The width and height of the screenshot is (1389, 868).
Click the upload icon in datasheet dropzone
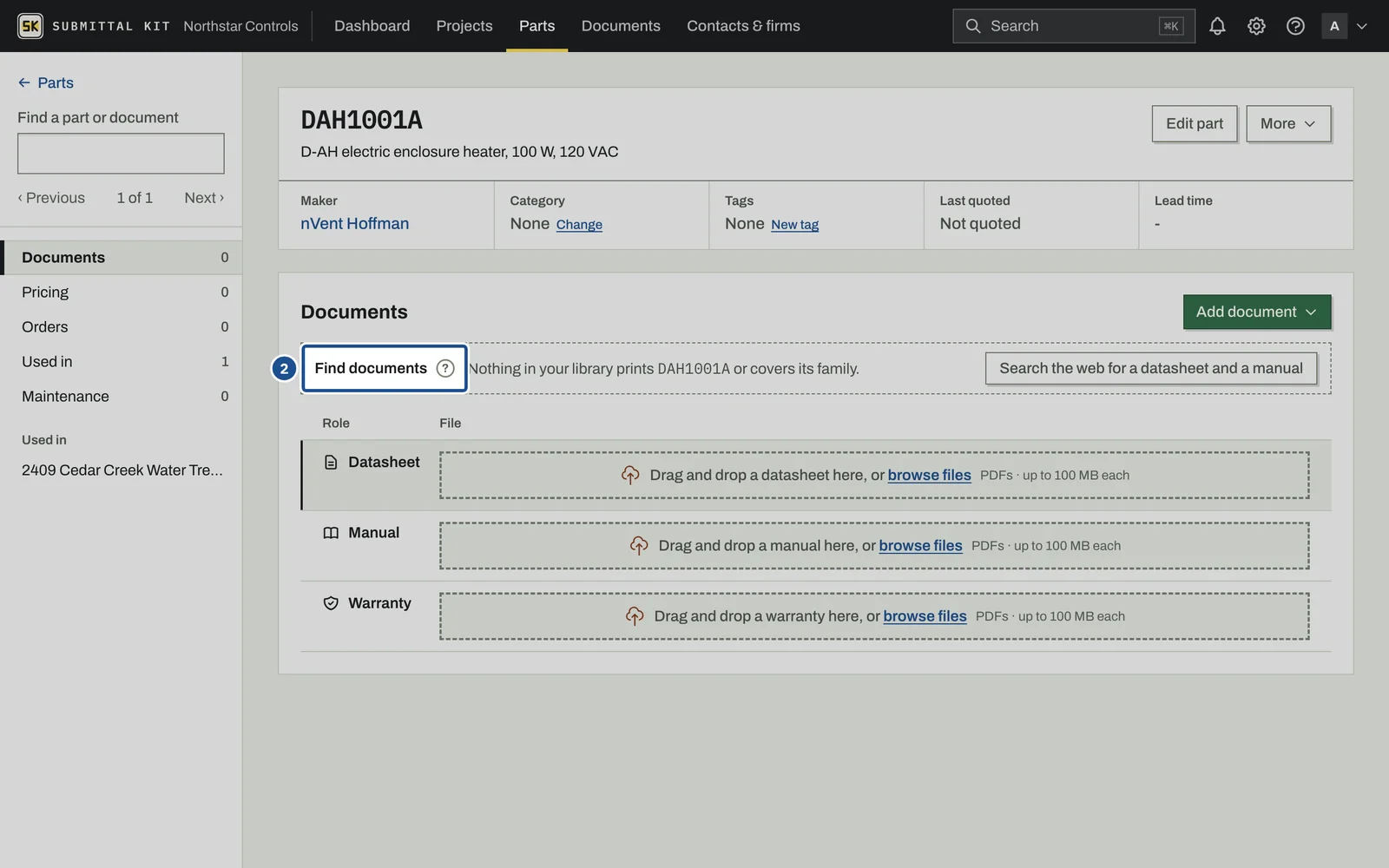click(x=630, y=475)
